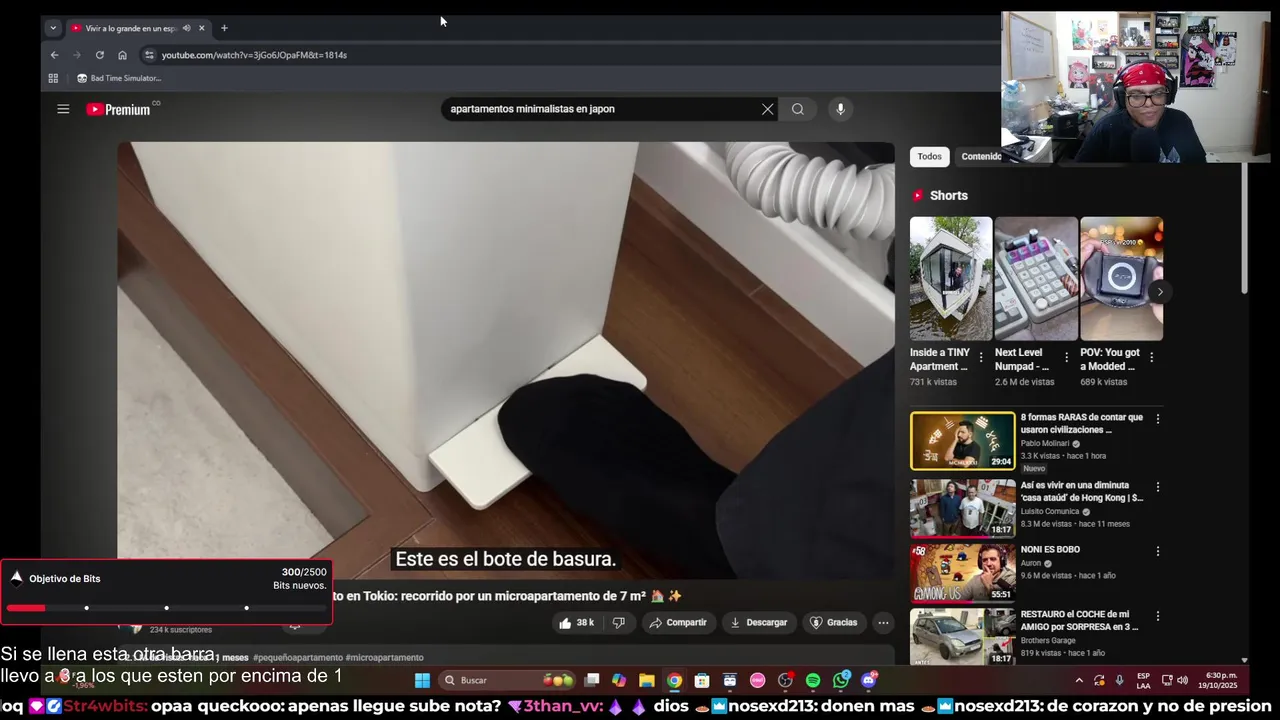
Task: Open the Hong Kong 'casa ataúd' video thumbnail
Action: (962, 508)
